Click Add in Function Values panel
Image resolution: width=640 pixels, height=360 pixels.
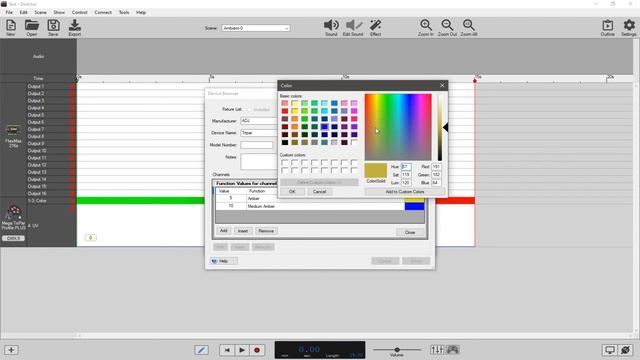click(224, 231)
